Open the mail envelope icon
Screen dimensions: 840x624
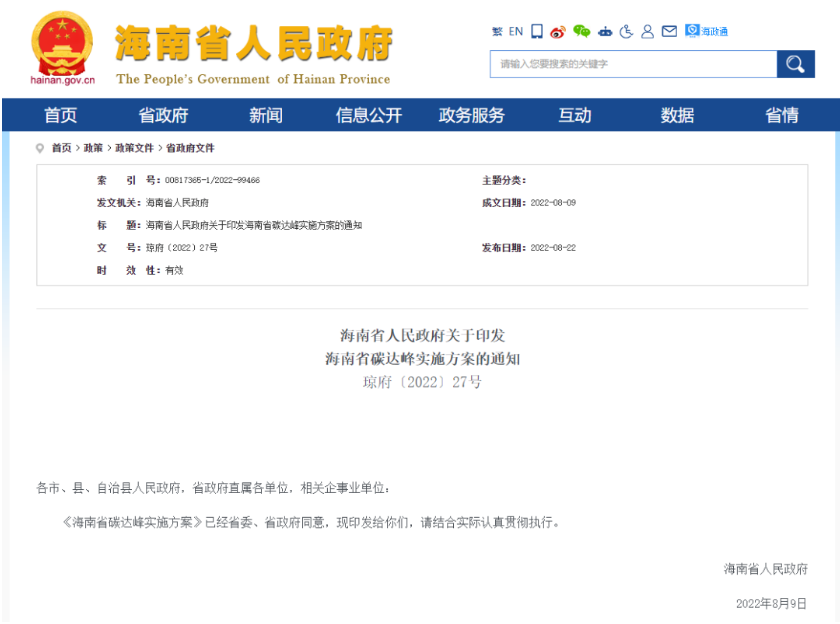(x=669, y=32)
